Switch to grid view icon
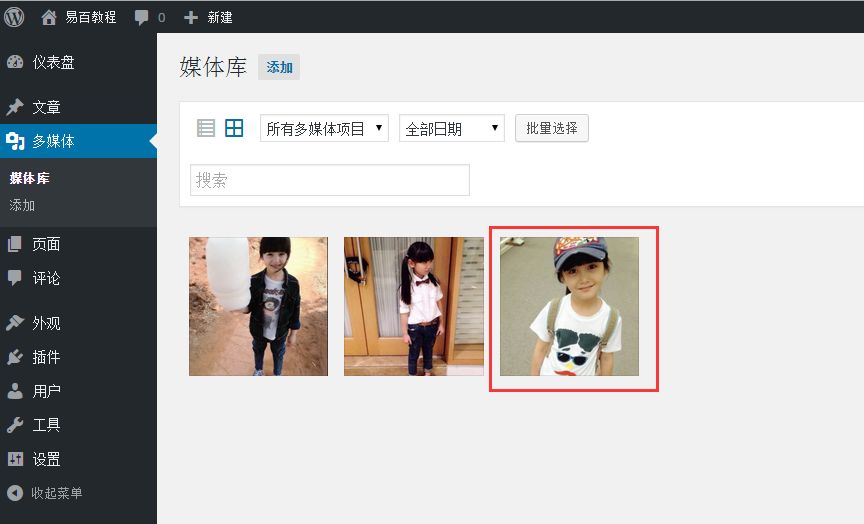864x524 pixels. point(234,128)
